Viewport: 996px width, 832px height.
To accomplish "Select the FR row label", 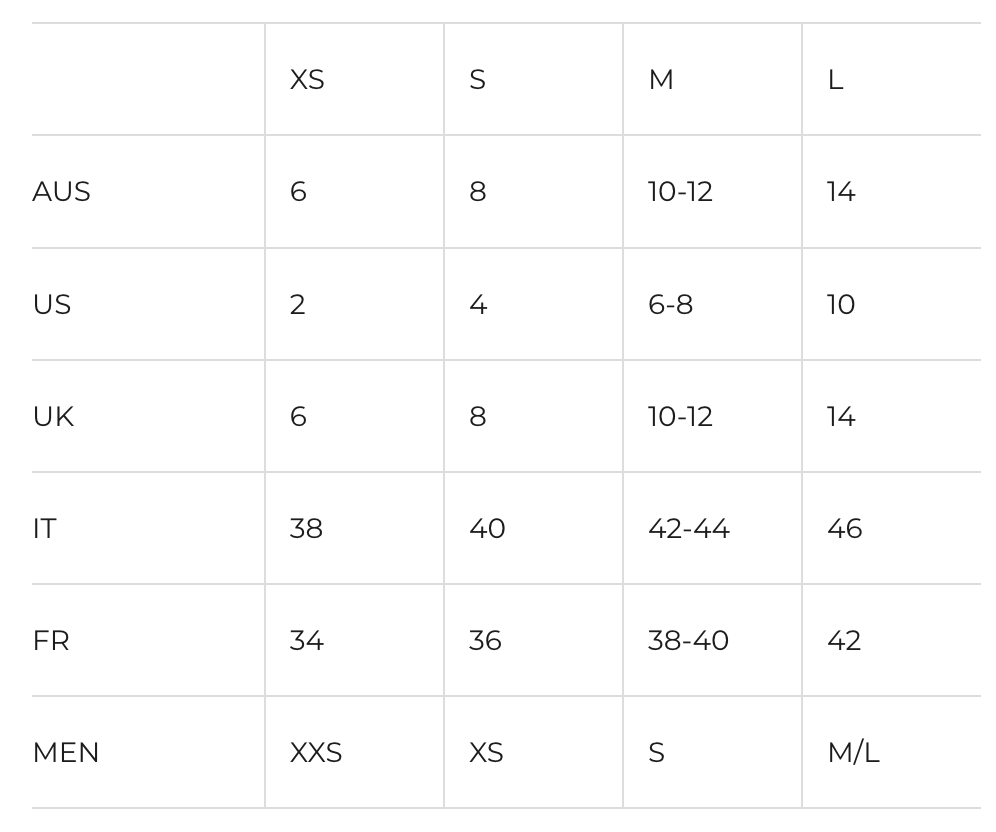I will 51,640.
